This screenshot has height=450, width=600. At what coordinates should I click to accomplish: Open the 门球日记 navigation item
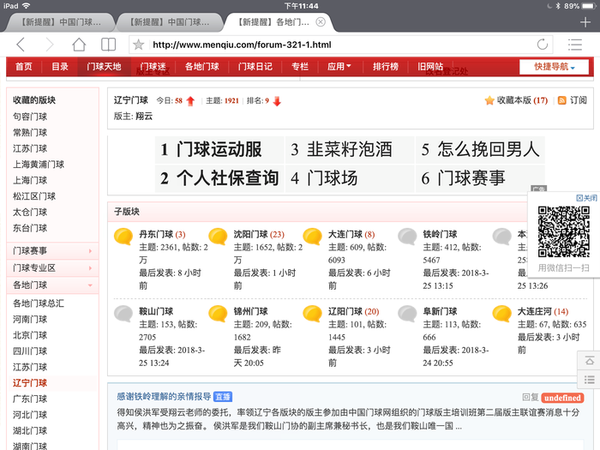[x=255, y=67]
